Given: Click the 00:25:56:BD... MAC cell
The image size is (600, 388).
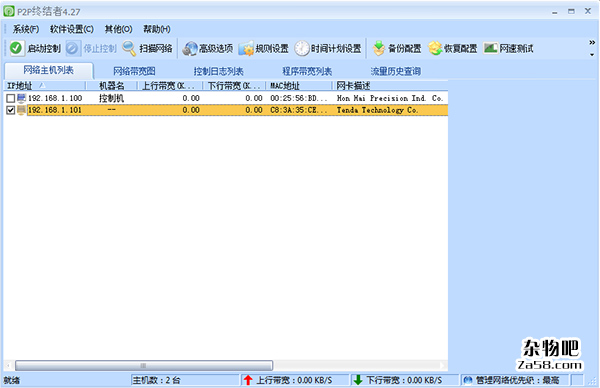Looking at the screenshot, I should tap(298, 98).
